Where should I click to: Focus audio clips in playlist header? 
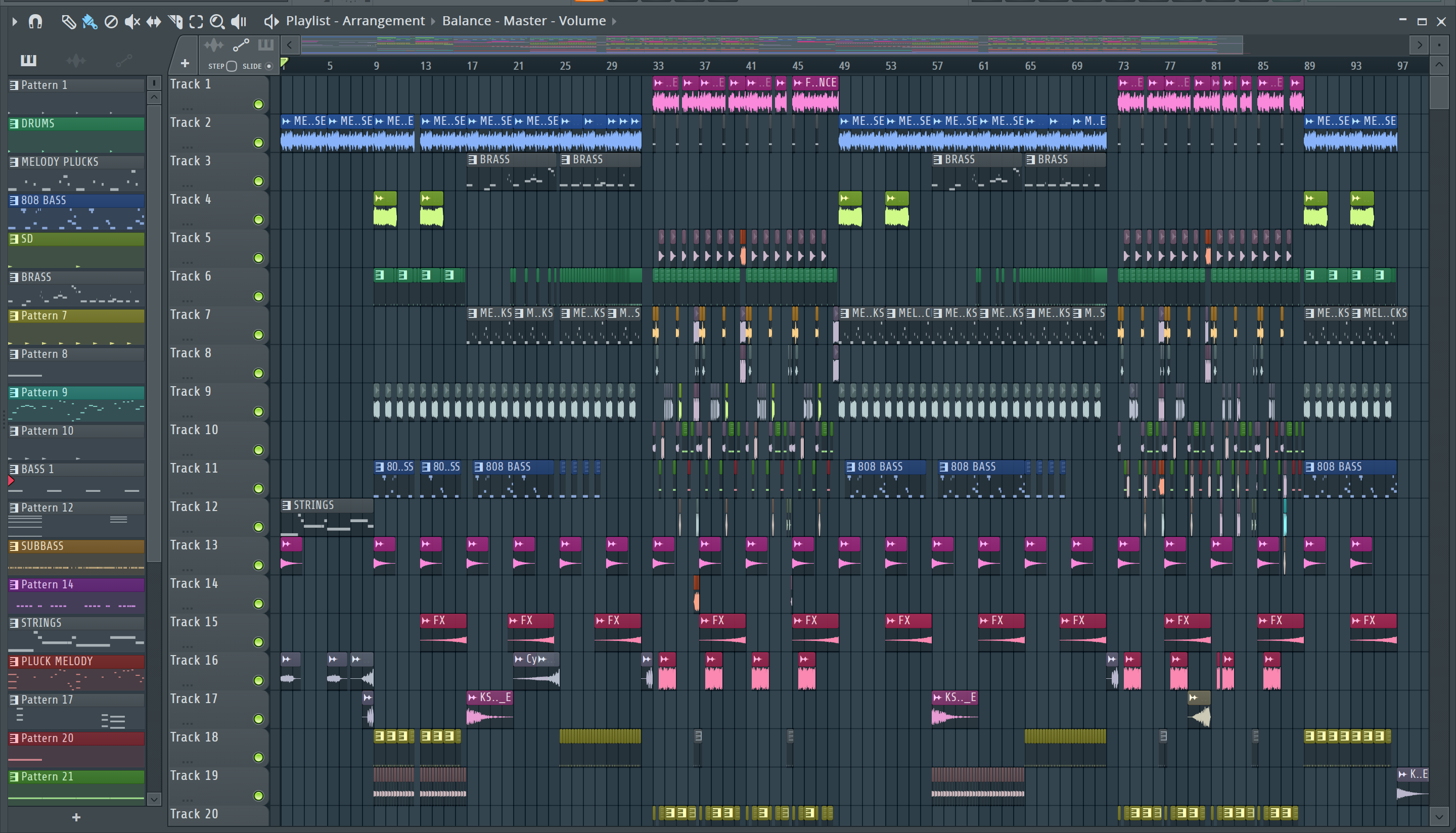pos(214,44)
